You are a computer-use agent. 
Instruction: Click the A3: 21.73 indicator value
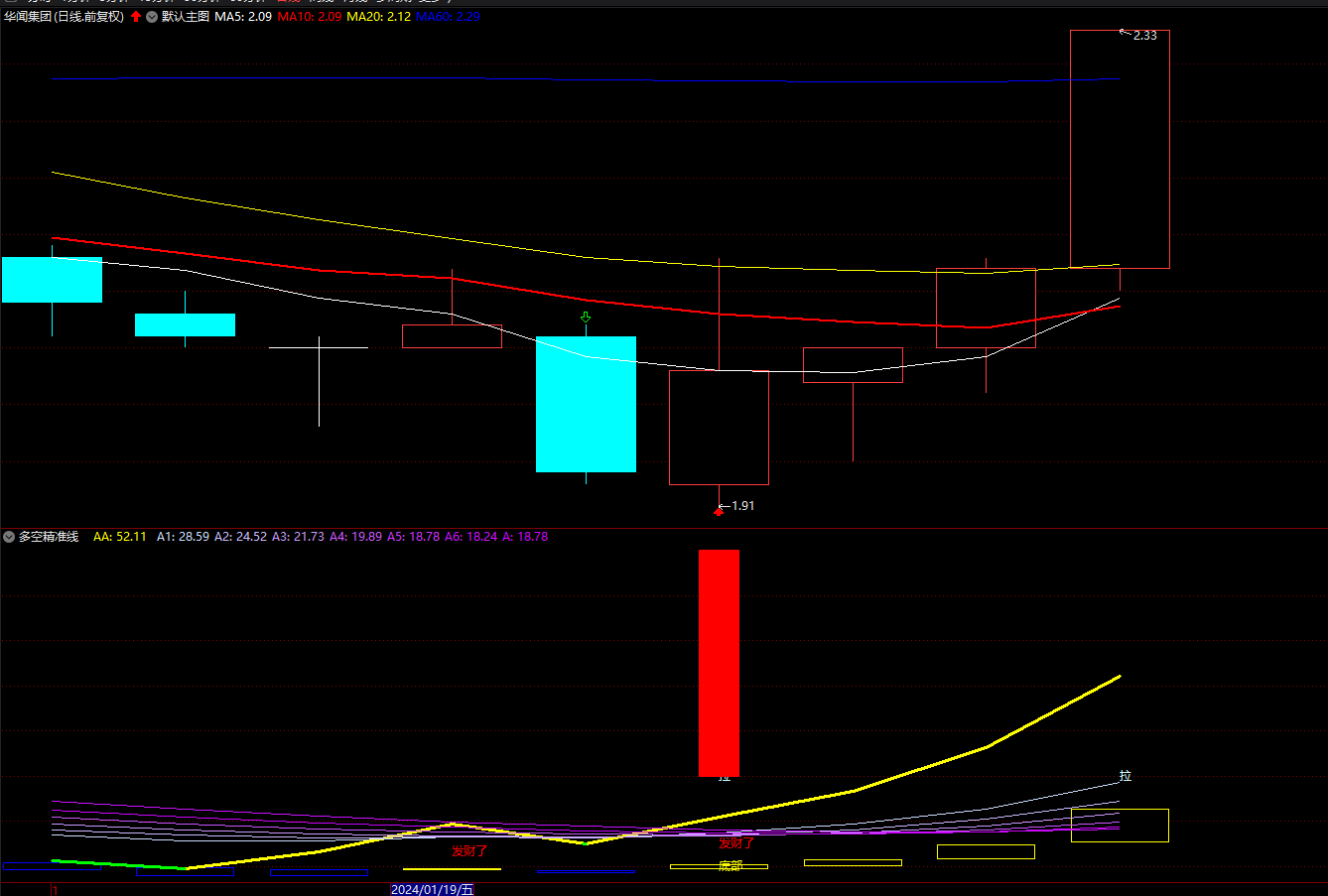(298, 537)
